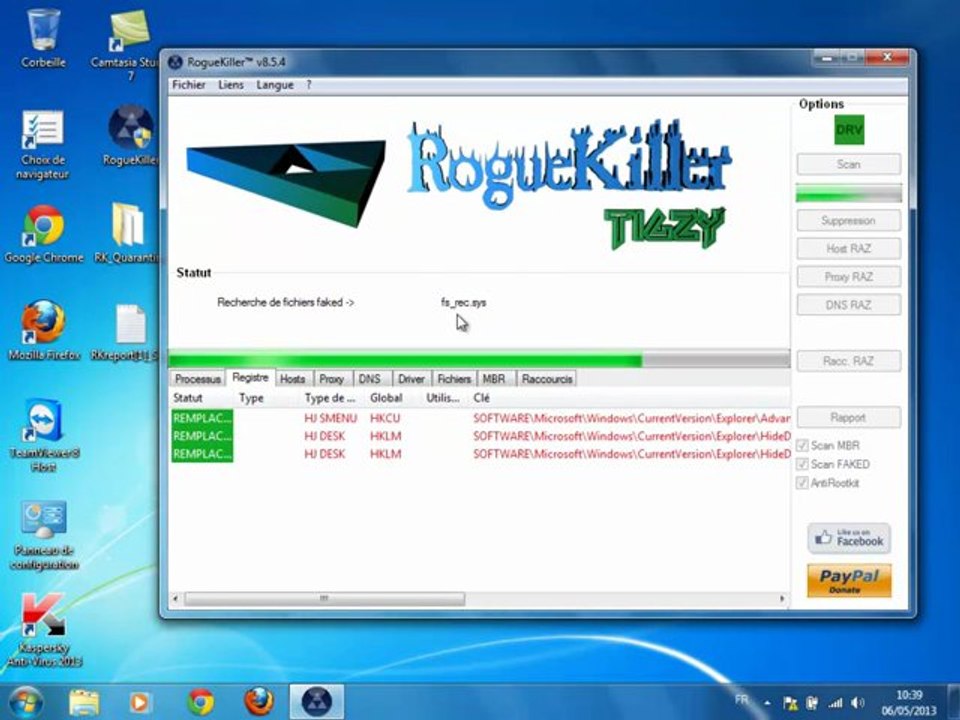Switch to the Hosts tab
The image size is (960, 720).
[292, 379]
